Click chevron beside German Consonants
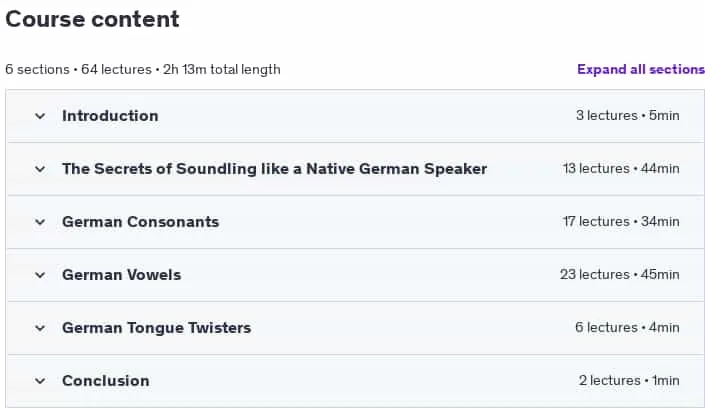This screenshot has width=705, height=408. (40, 222)
